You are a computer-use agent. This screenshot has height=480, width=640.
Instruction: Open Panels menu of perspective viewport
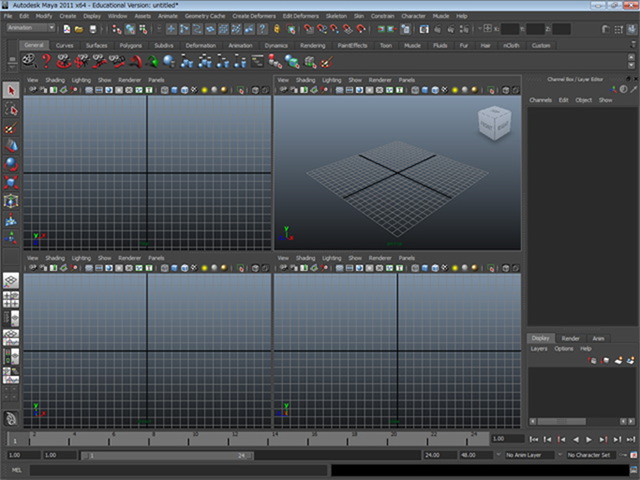coord(407,80)
